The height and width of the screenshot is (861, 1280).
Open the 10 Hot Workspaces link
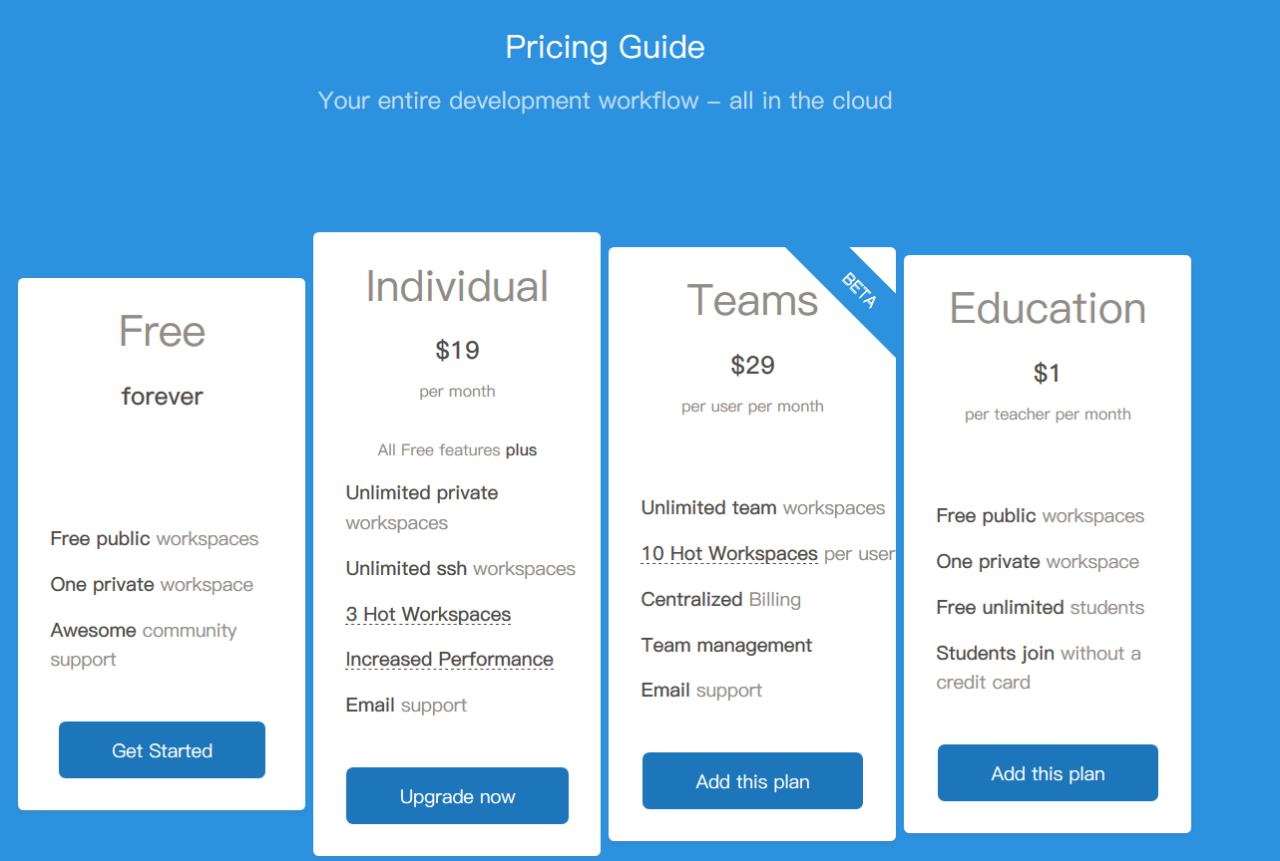[729, 553]
